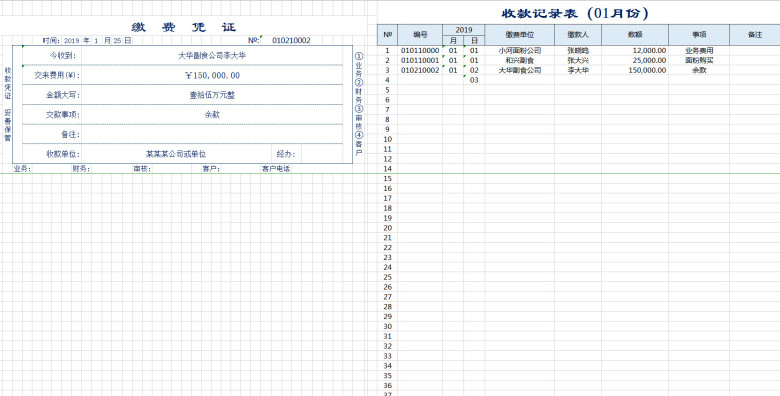This screenshot has width=780, height=396.
Task: Click the 备注 column header in record table
Action: [755, 35]
